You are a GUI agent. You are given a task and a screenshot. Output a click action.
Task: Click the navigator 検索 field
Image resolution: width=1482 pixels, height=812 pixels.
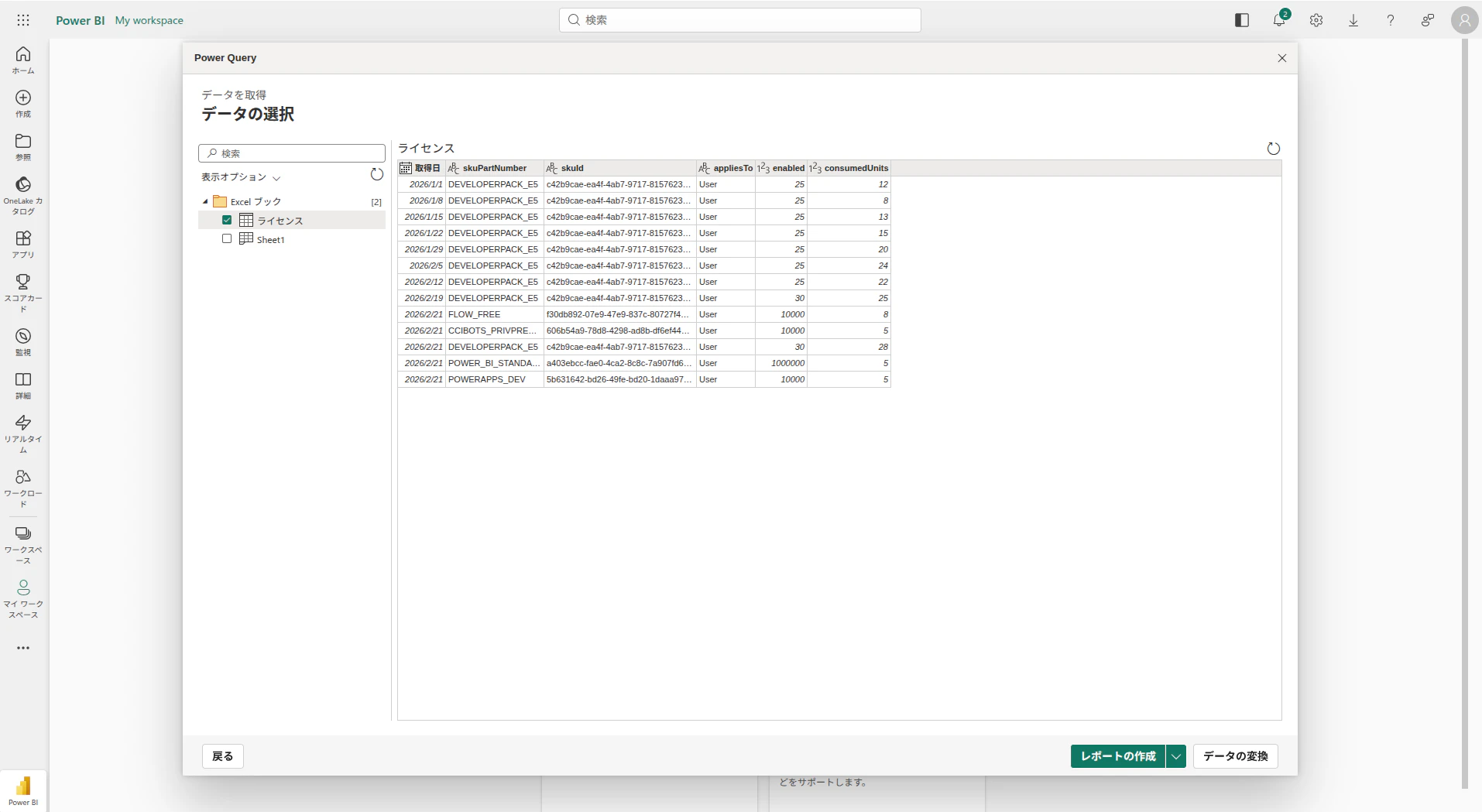292,153
